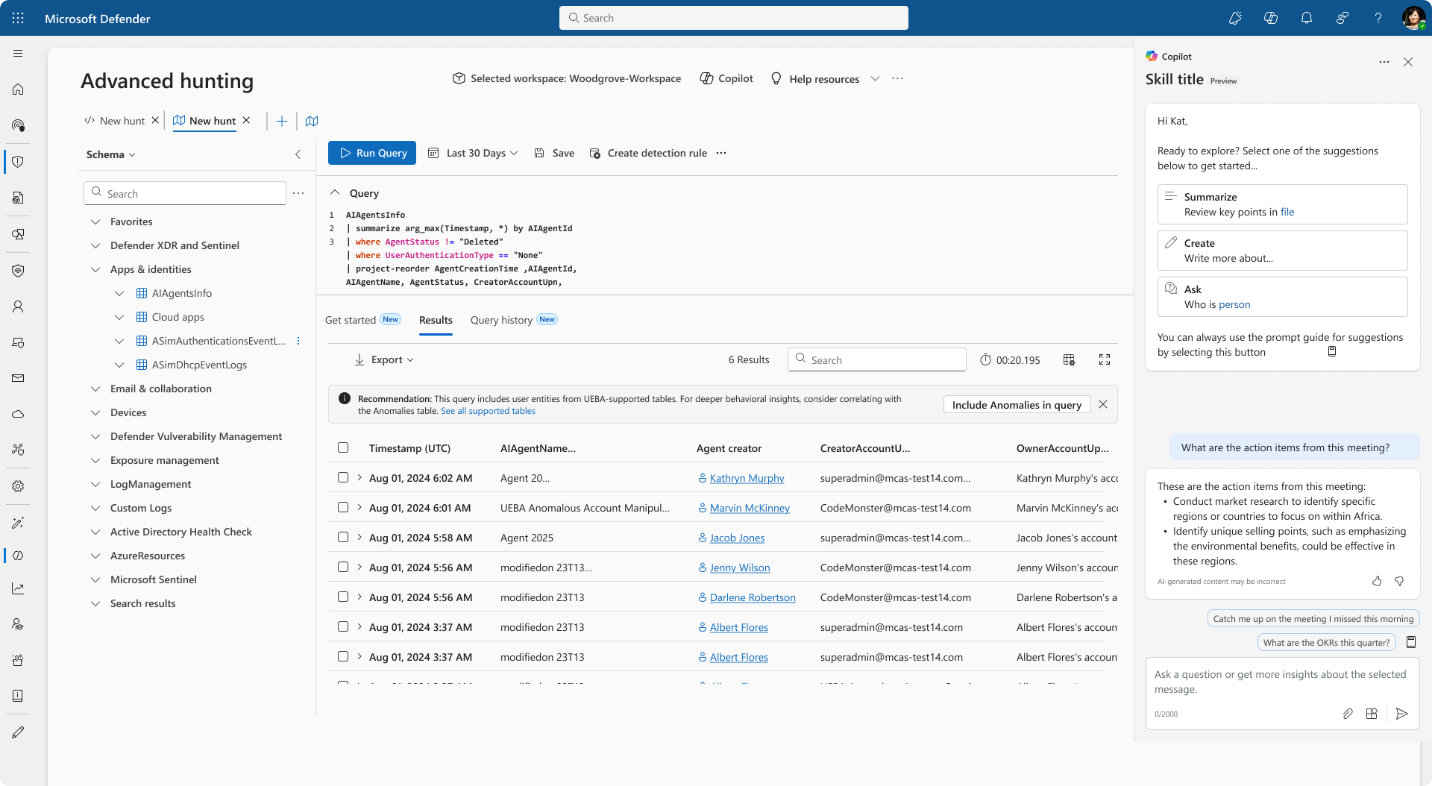Check the Agent 2025 result row
The image size is (1432, 786).
(344, 537)
